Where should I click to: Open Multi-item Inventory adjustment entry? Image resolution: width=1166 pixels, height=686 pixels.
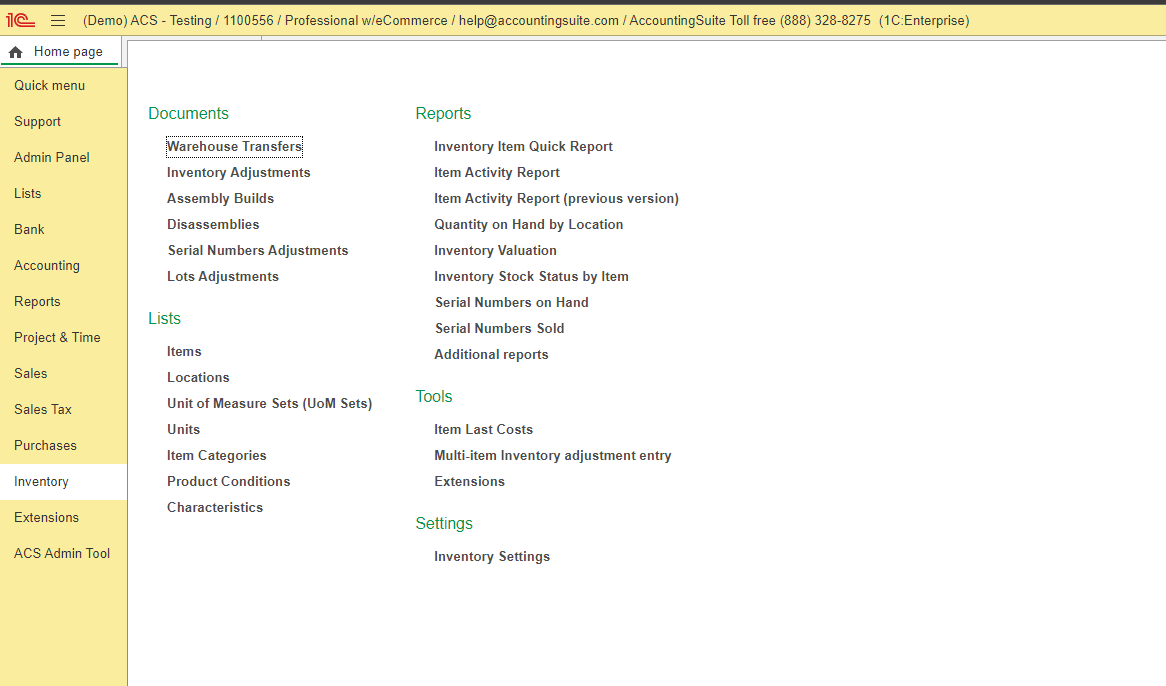553,456
